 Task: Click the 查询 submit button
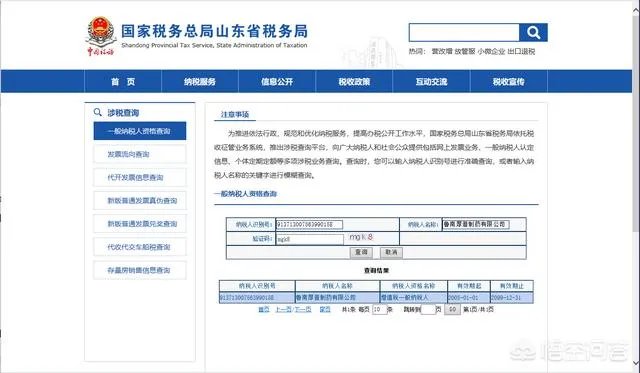361,252
